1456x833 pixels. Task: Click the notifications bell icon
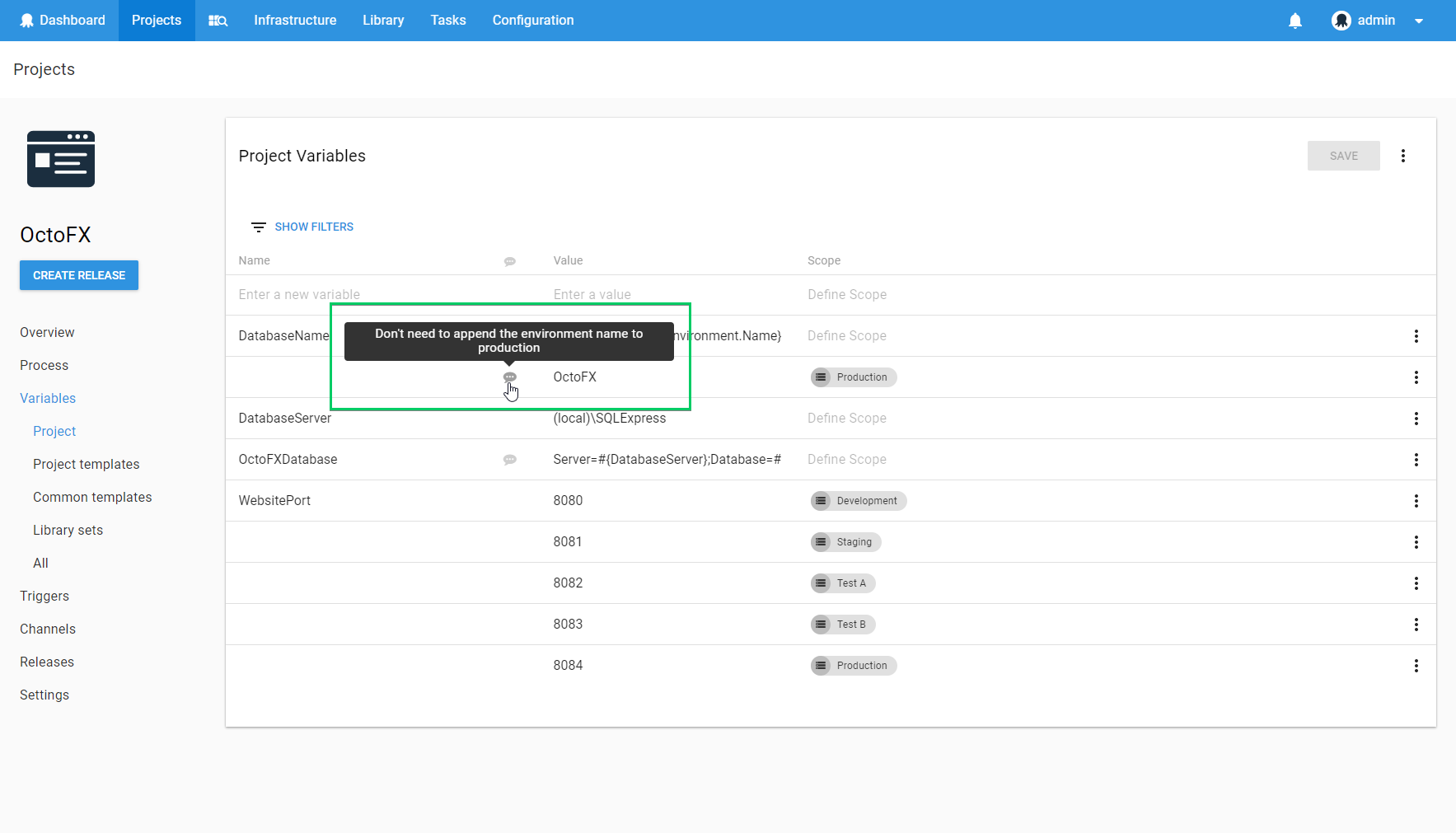tap(1294, 21)
